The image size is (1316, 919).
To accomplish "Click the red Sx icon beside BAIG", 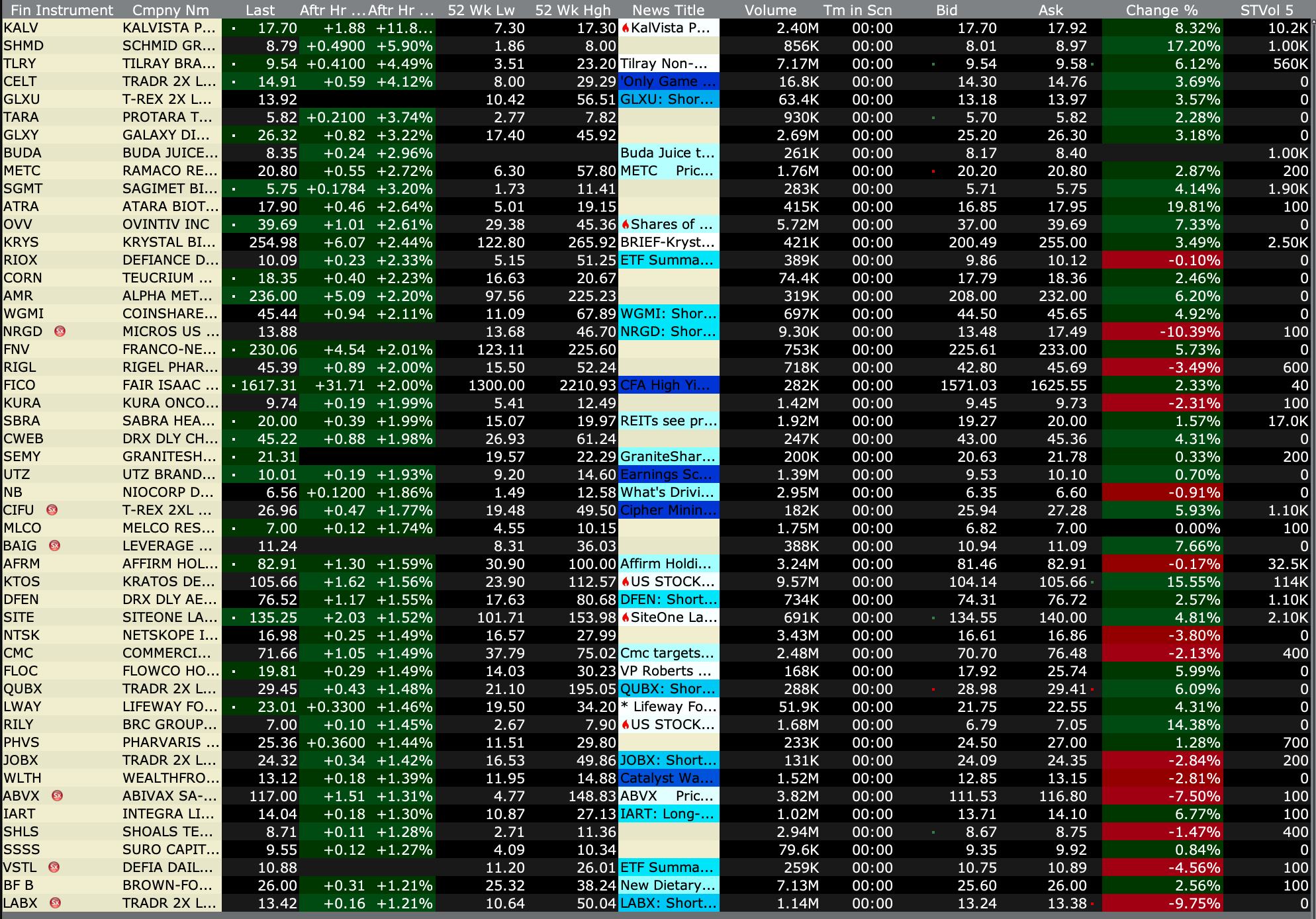I will [55, 545].
